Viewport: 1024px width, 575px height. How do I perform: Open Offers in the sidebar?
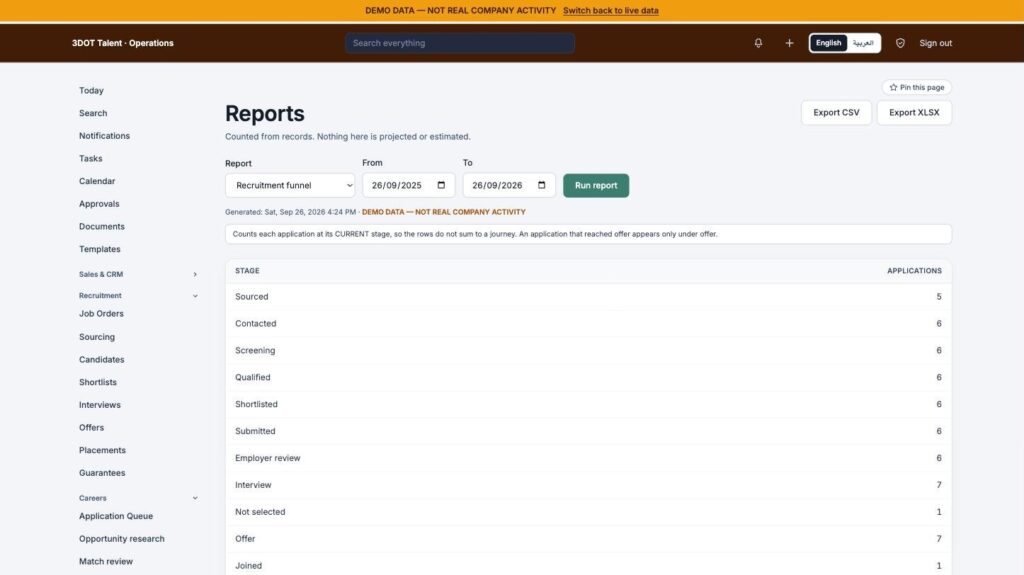click(x=91, y=427)
